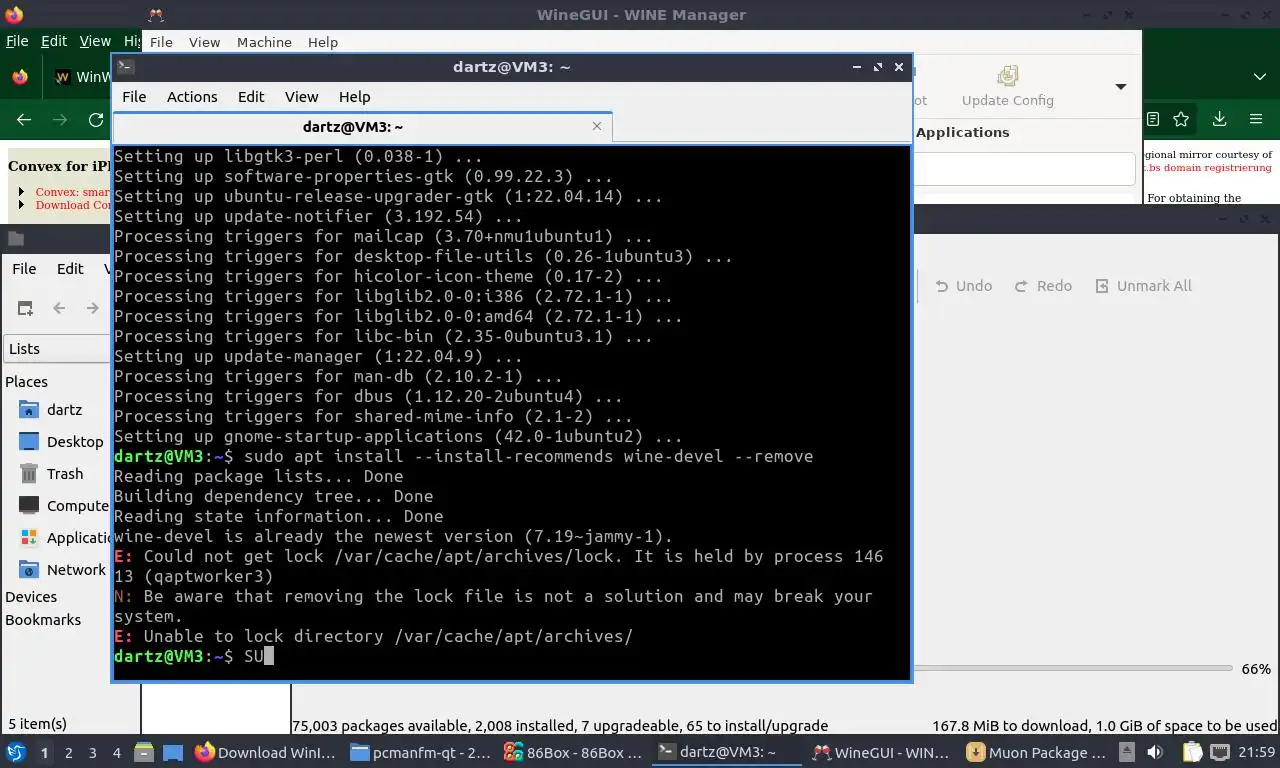Open the Lists side pane dropdown
This screenshot has height=768, width=1280.
pos(57,348)
